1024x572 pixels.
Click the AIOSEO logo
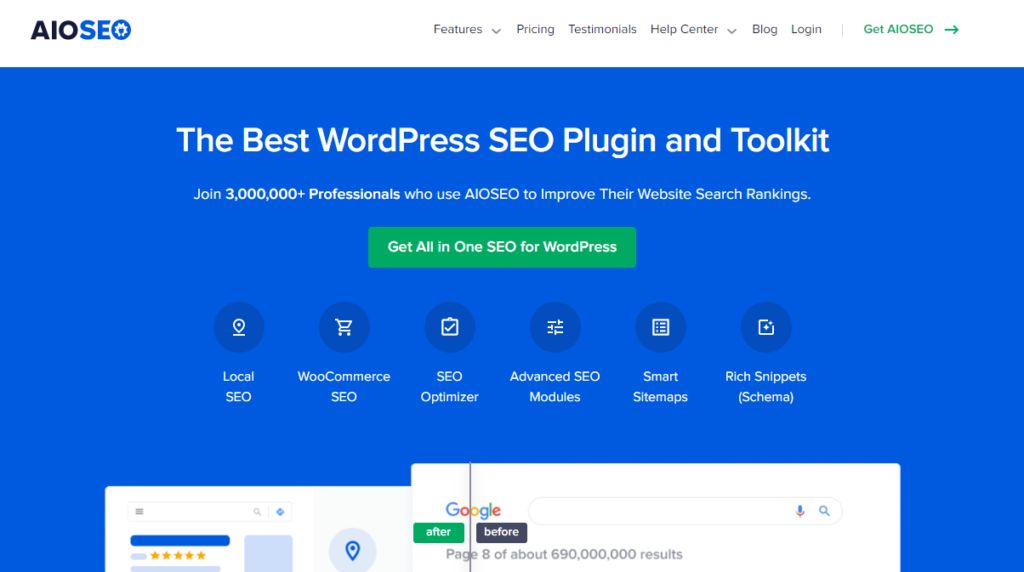click(x=81, y=30)
